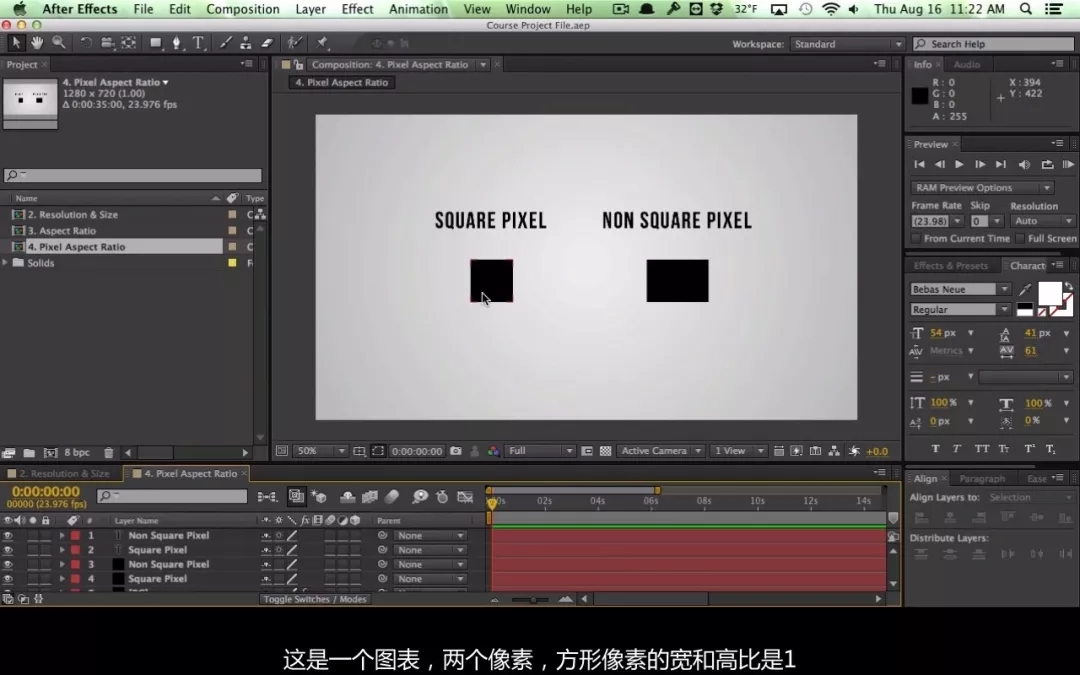1080x675 pixels.
Task: Select the Zoom magnifier tool
Action: (x=59, y=43)
